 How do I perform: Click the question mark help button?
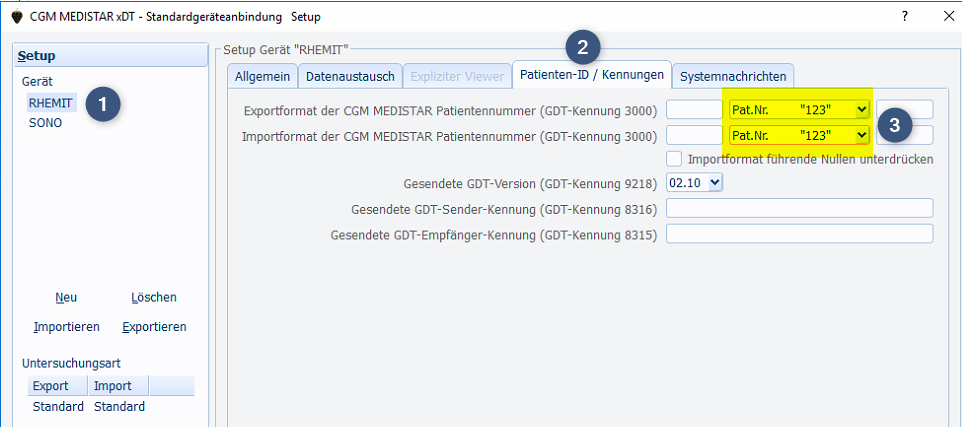(904, 17)
